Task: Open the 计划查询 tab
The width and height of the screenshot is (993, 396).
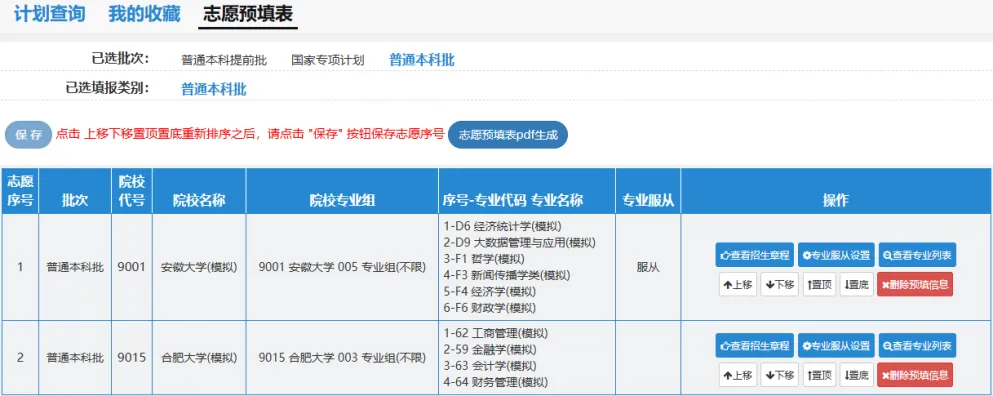Action: 49,14
